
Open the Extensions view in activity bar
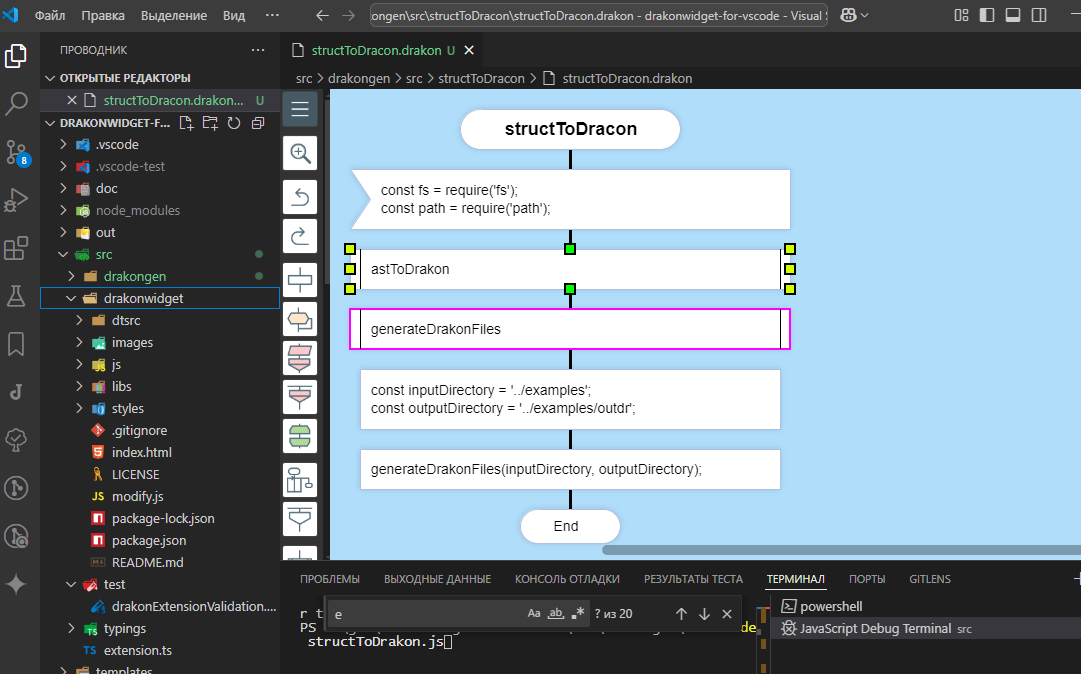click(x=16, y=248)
